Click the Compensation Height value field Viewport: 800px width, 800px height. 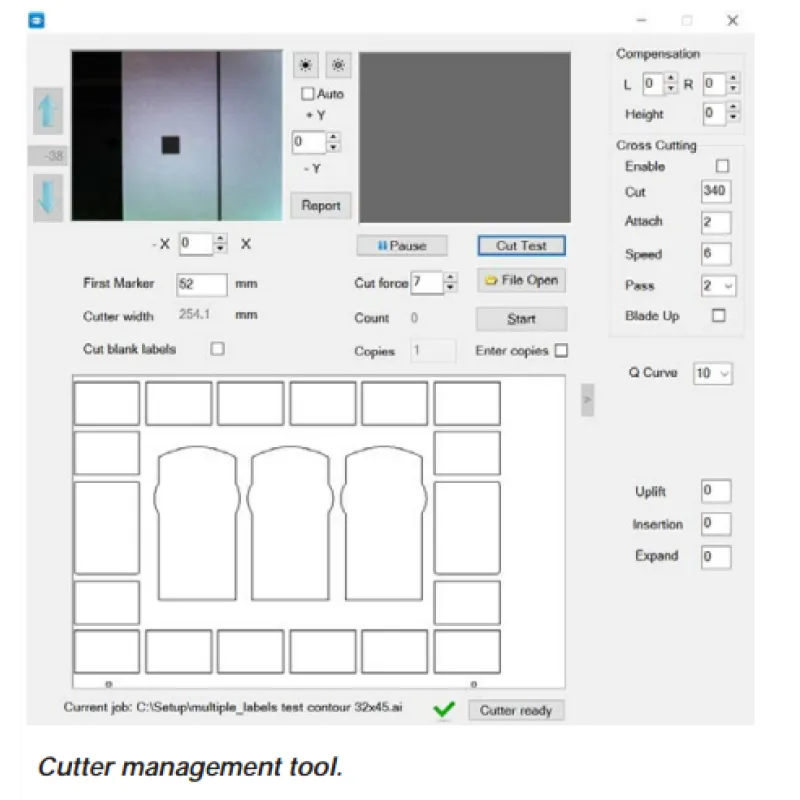[x=715, y=112]
